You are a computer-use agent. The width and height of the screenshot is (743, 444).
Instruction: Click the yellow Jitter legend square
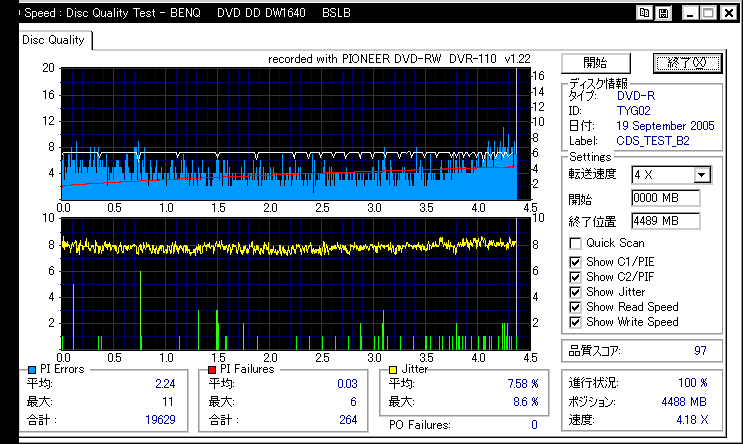point(393,370)
